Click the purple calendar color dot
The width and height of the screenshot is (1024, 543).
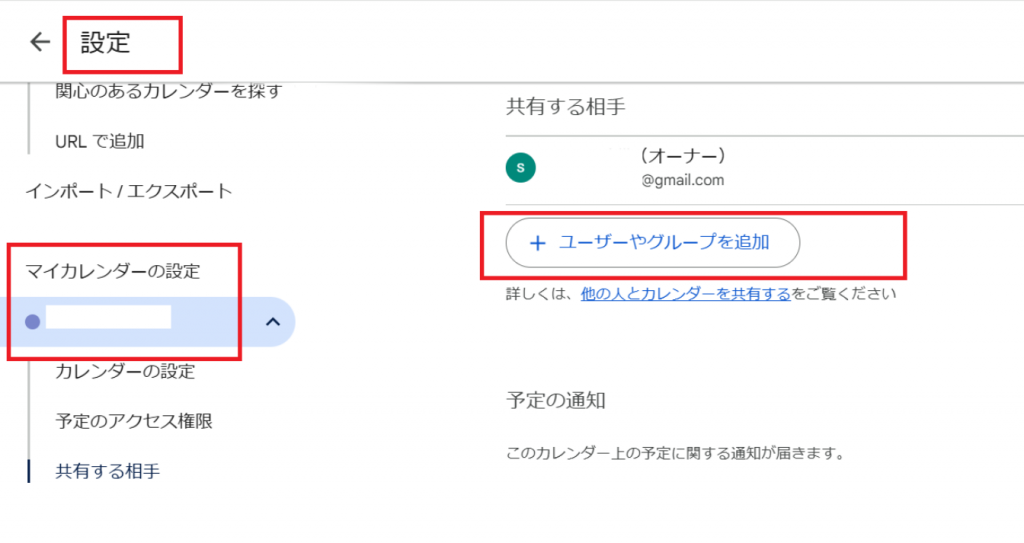click(x=33, y=321)
